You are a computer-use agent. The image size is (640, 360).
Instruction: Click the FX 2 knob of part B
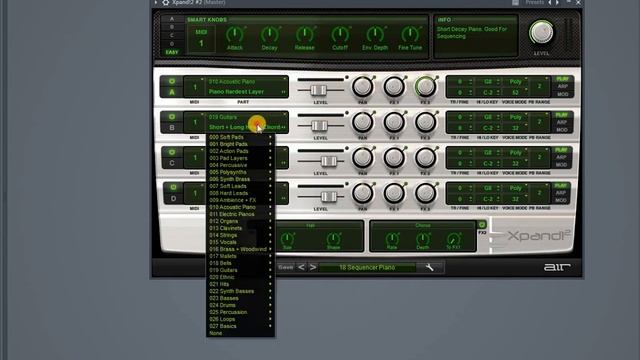[x=425, y=122]
